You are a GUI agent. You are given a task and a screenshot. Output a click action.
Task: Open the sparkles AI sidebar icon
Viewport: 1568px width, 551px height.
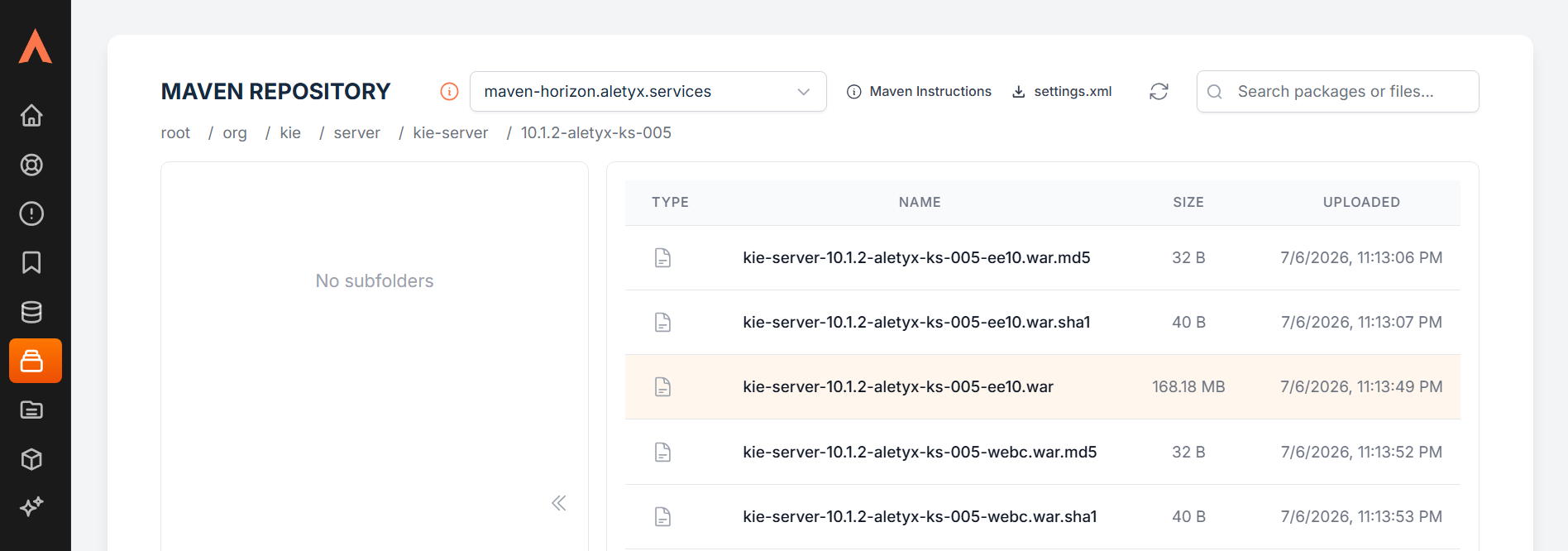point(31,506)
